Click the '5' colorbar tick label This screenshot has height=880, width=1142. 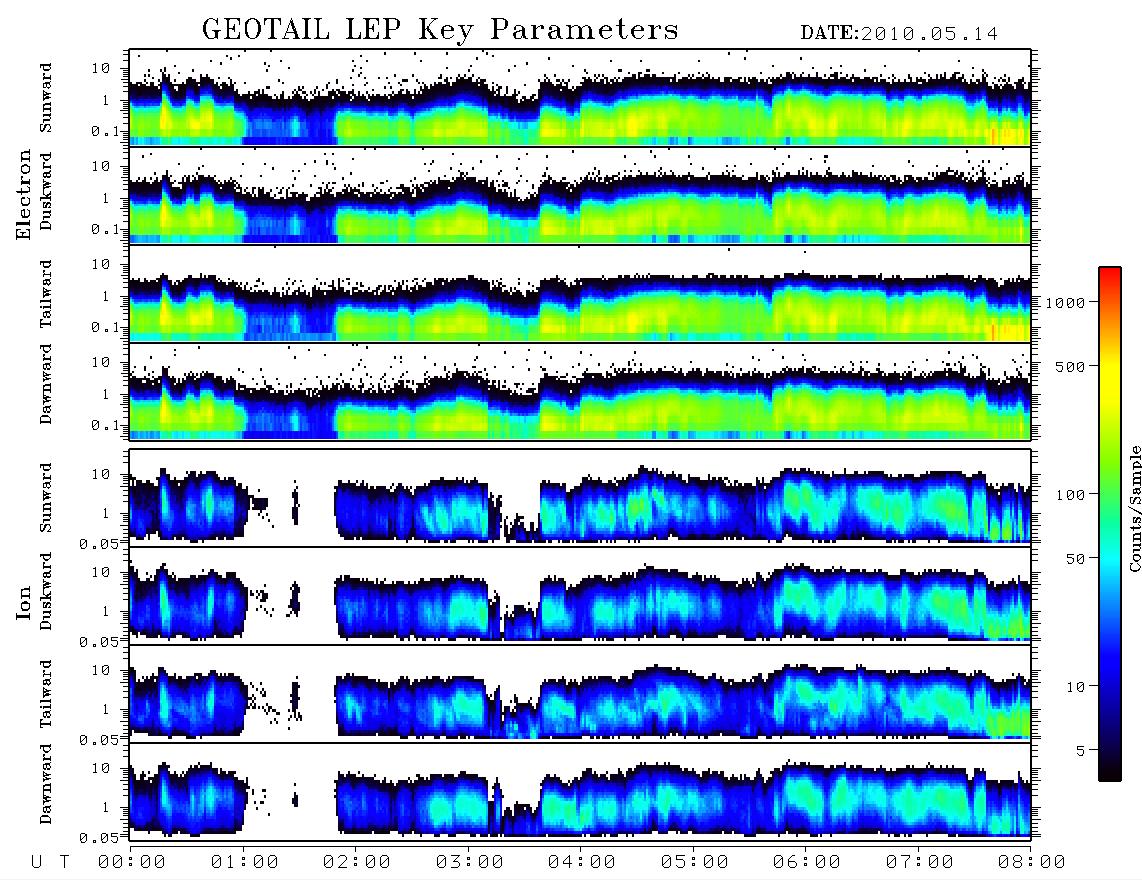click(1080, 750)
